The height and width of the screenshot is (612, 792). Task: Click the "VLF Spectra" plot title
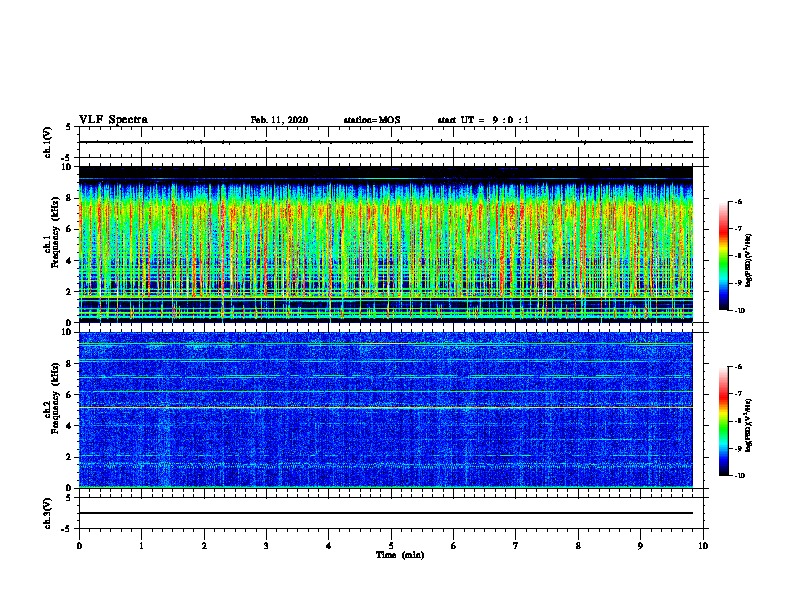pyautogui.click(x=113, y=120)
